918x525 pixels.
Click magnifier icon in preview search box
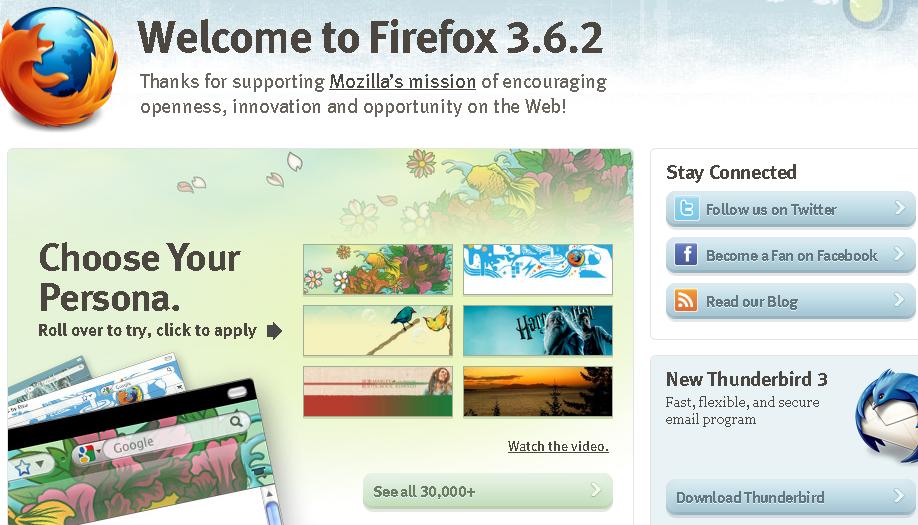tap(236, 421)
